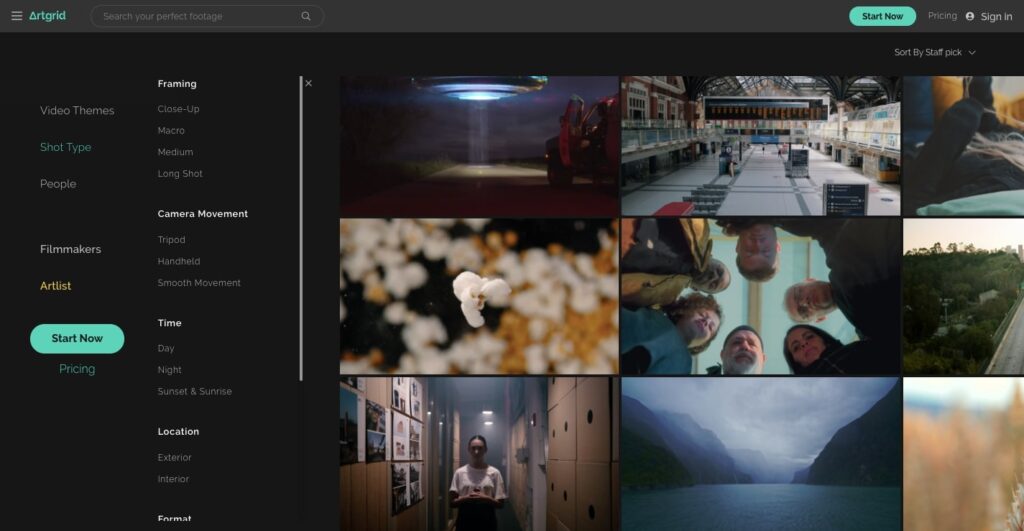The width and height of the screenshot is (1024, 531).
Task: Close the Shot Type filter panel
Action: (x=308, y=84)
